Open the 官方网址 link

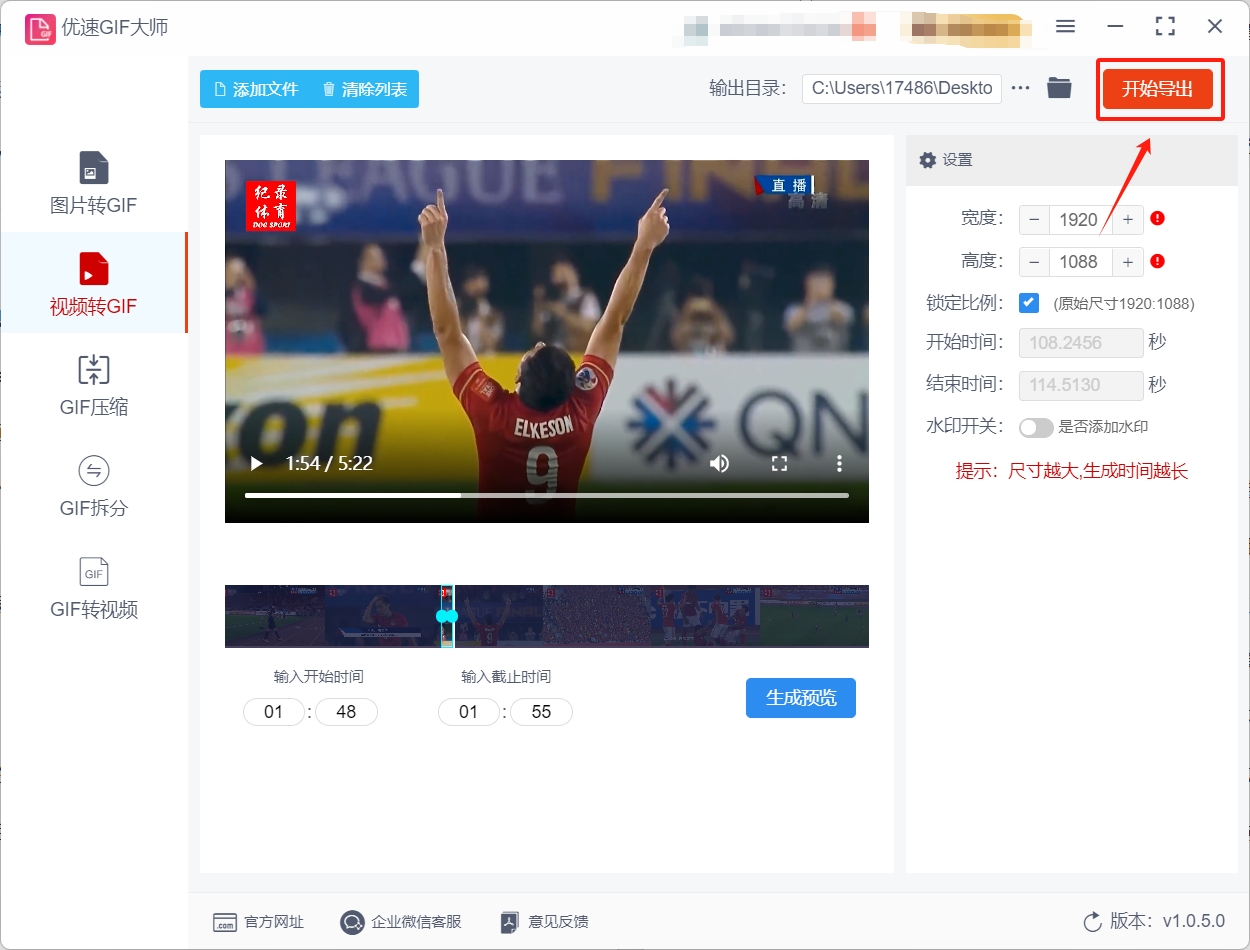pos(258,922)
